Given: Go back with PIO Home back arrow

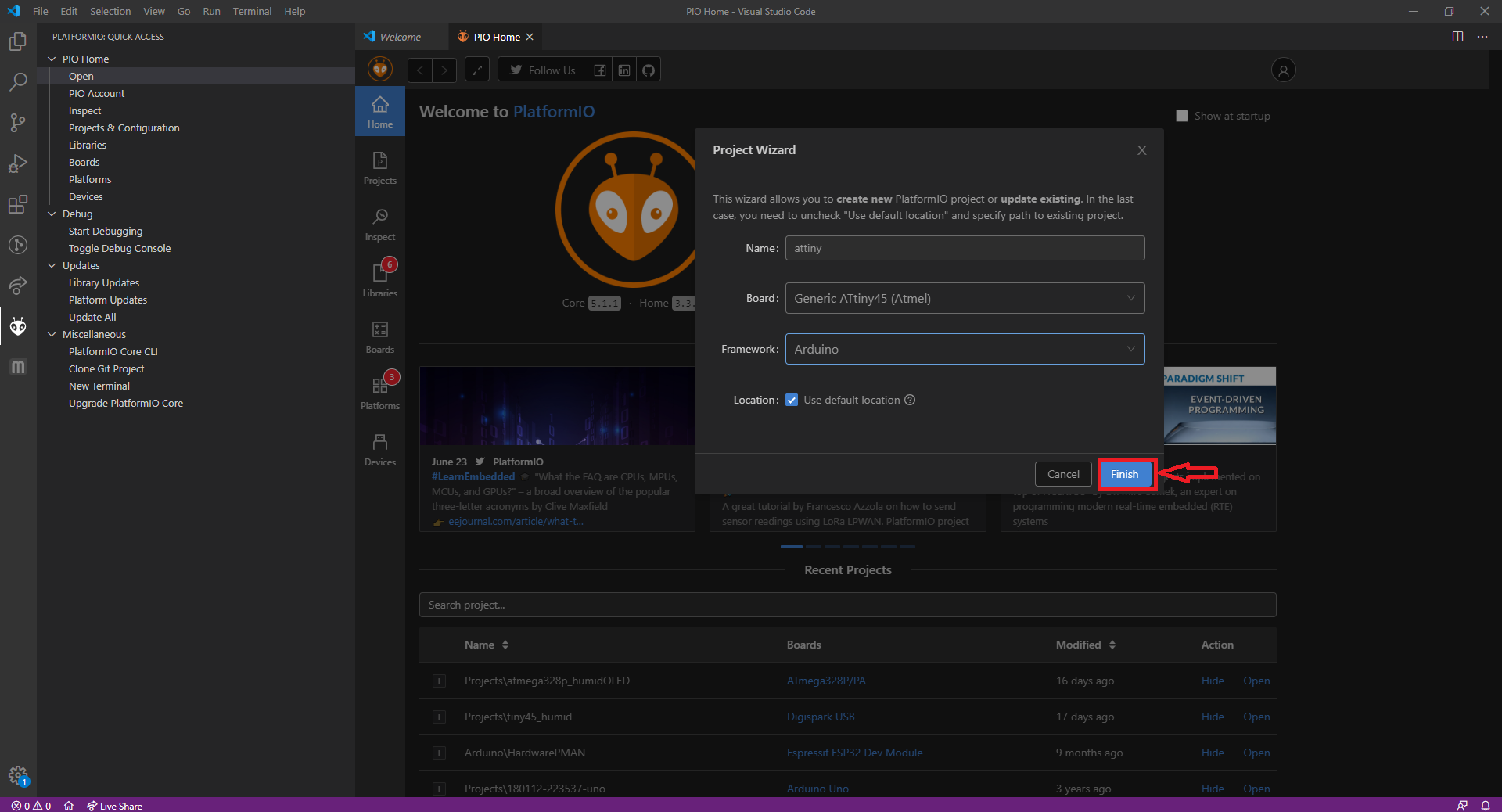Looking at the screenshot, I should (420, 70).
